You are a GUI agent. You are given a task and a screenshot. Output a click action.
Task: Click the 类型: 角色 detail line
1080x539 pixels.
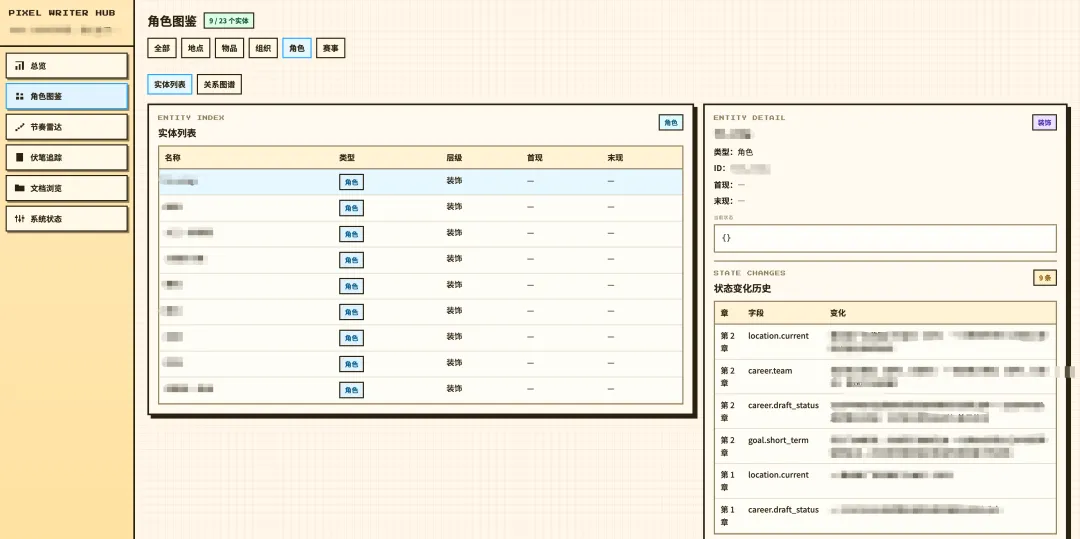tap(734, 152)
